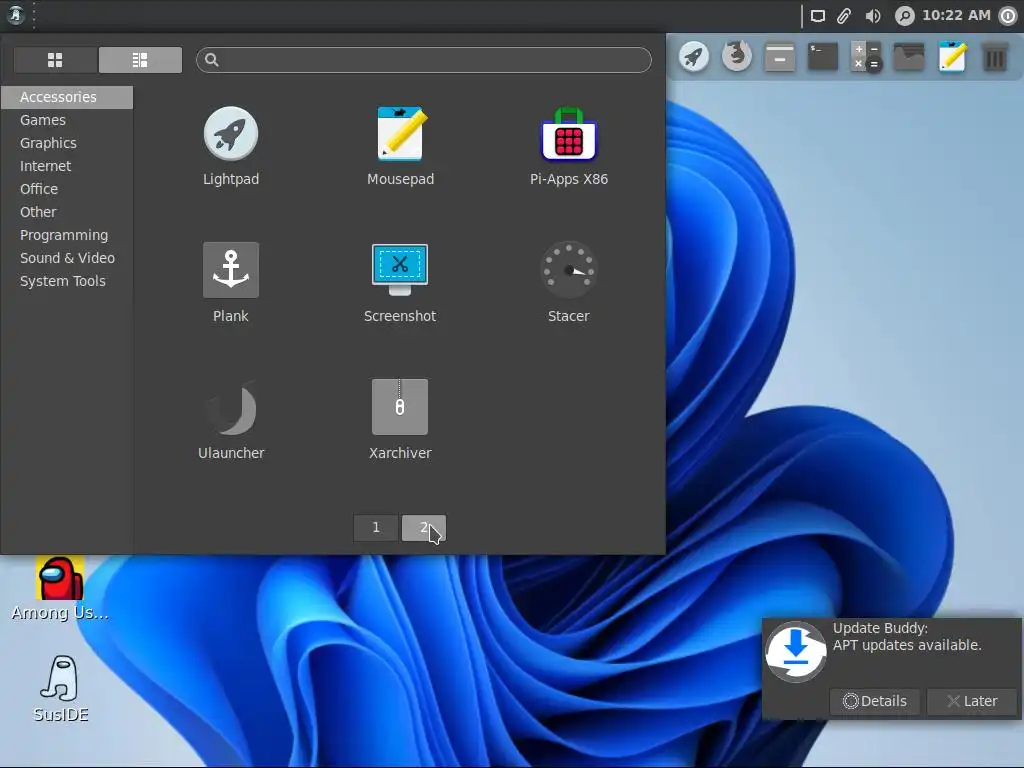Image resolution: width=1024 pixels, height=768 pixels.
Task: Open Ulauncher application
Action: (x=231, y=420)
